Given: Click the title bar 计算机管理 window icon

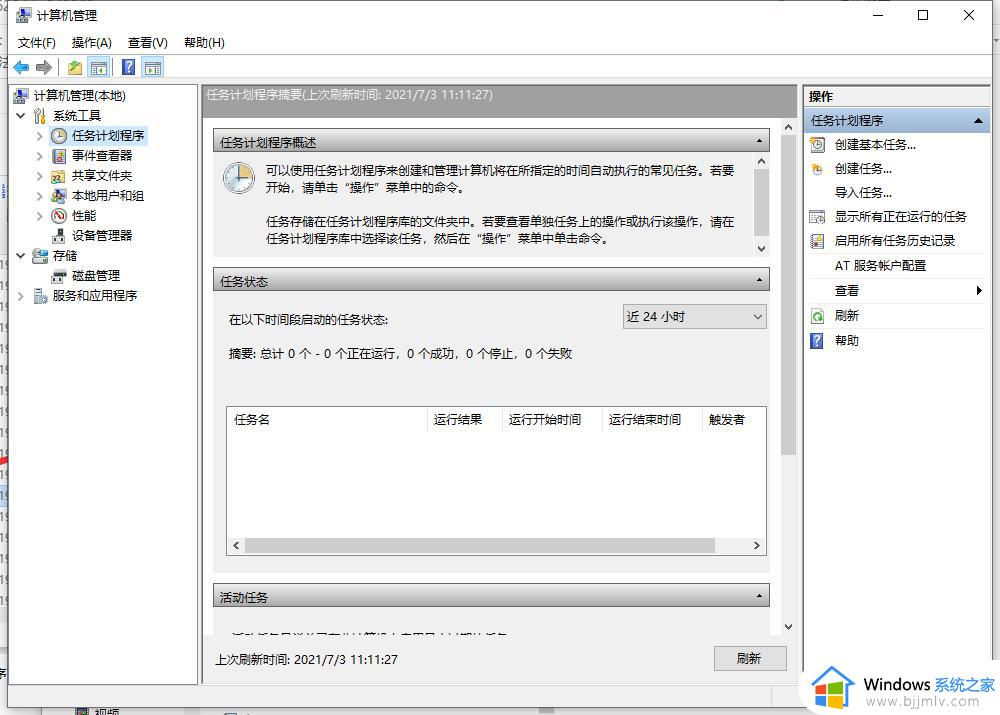Looking at the screenshot, I should [x=24, y=15].
